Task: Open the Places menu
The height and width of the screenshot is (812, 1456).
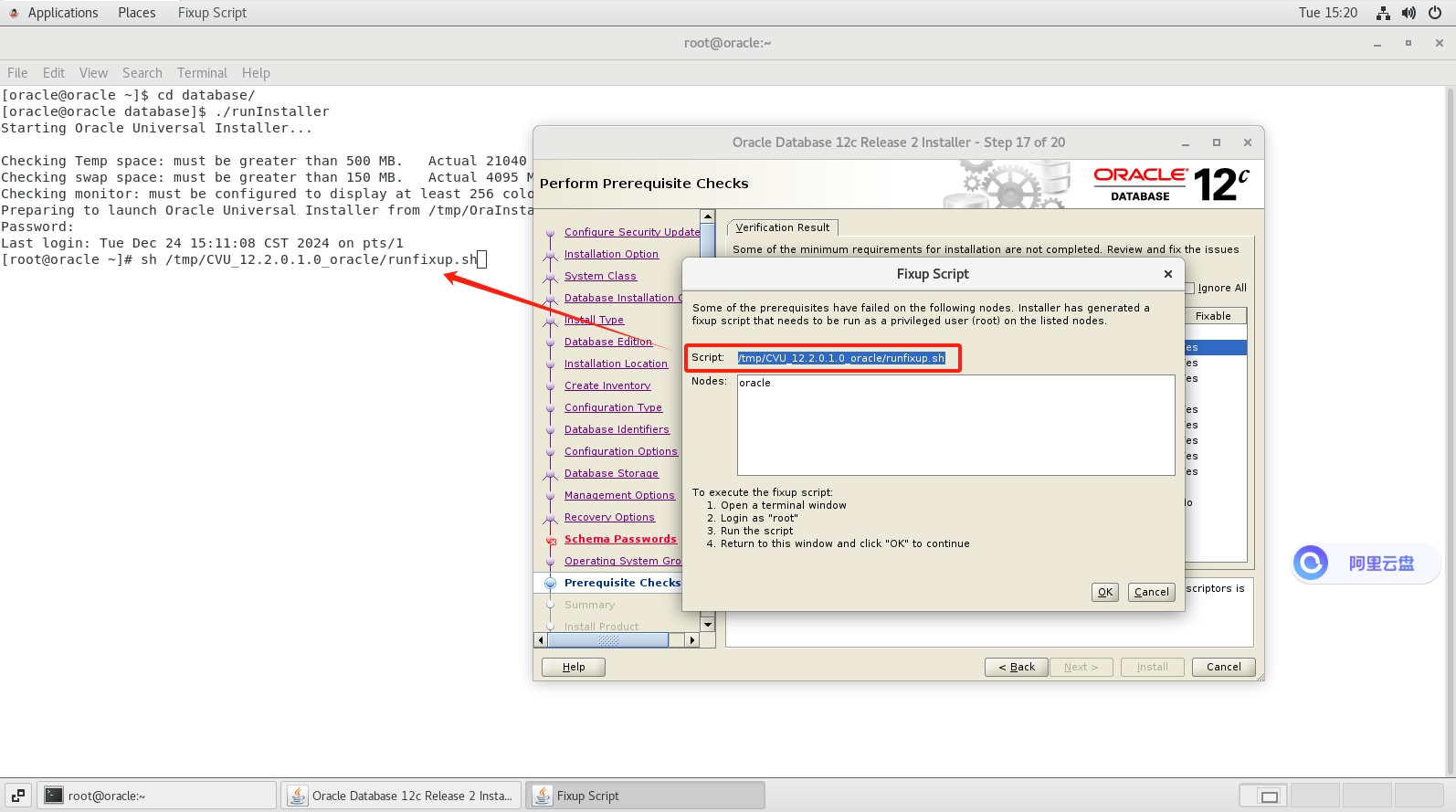Action: click(x=136, y=13)
